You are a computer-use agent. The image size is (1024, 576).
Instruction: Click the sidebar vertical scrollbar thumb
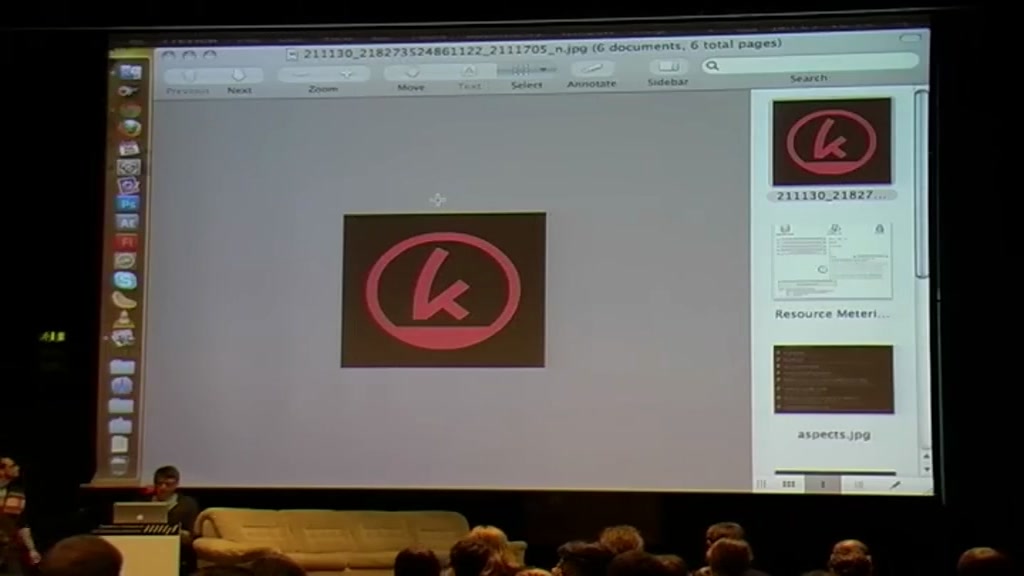pyautogui.click(x=921, y=184)
